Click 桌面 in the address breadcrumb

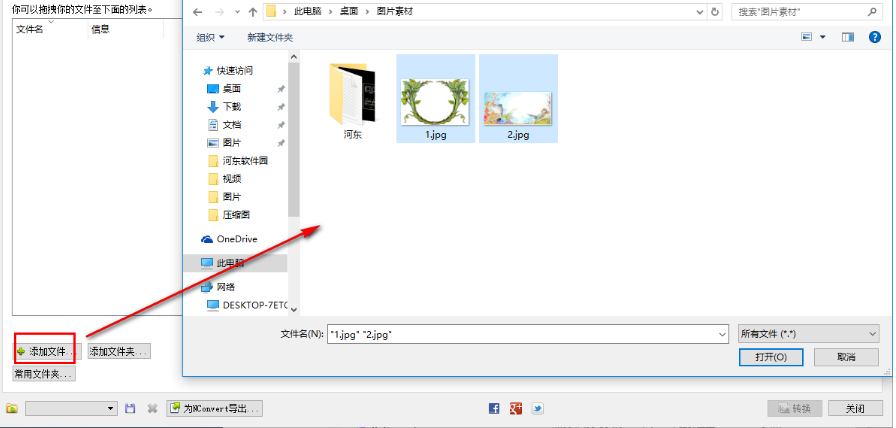(349, 11)
